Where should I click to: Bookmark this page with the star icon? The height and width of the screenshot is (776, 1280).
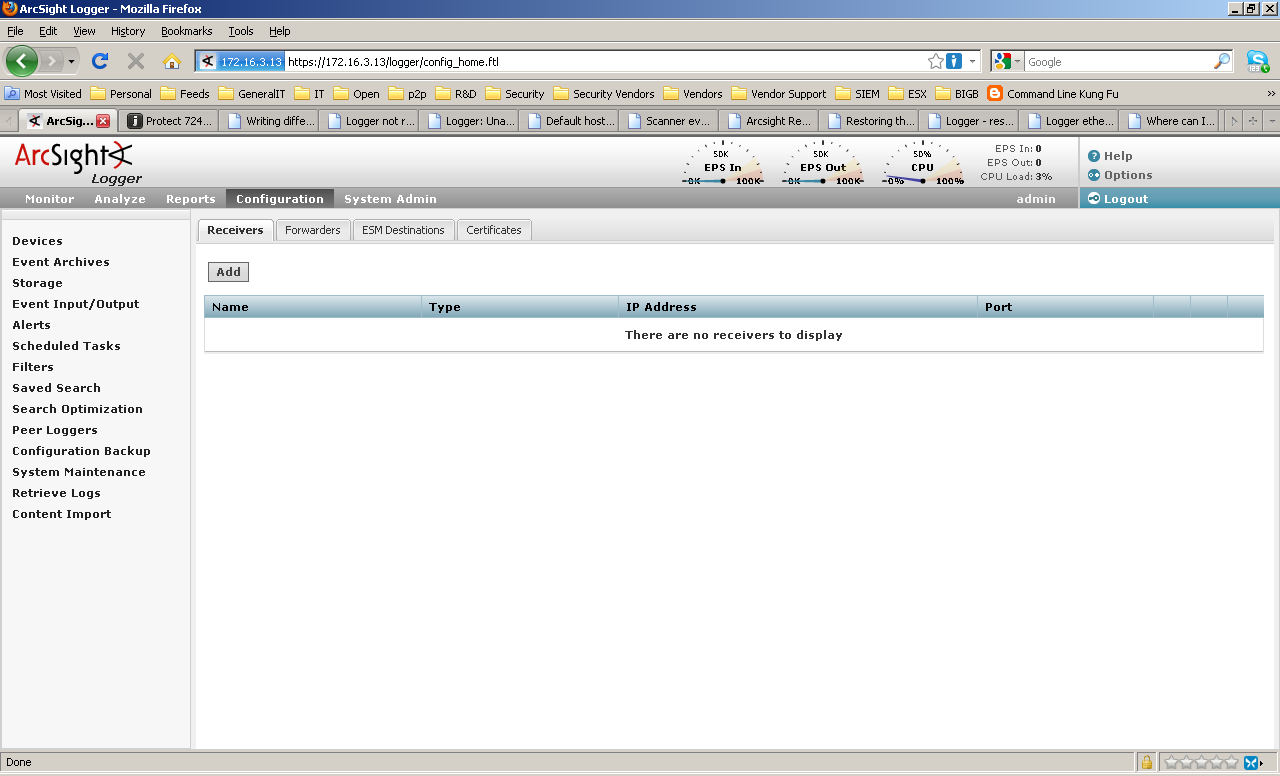click(x=935, y=61)
